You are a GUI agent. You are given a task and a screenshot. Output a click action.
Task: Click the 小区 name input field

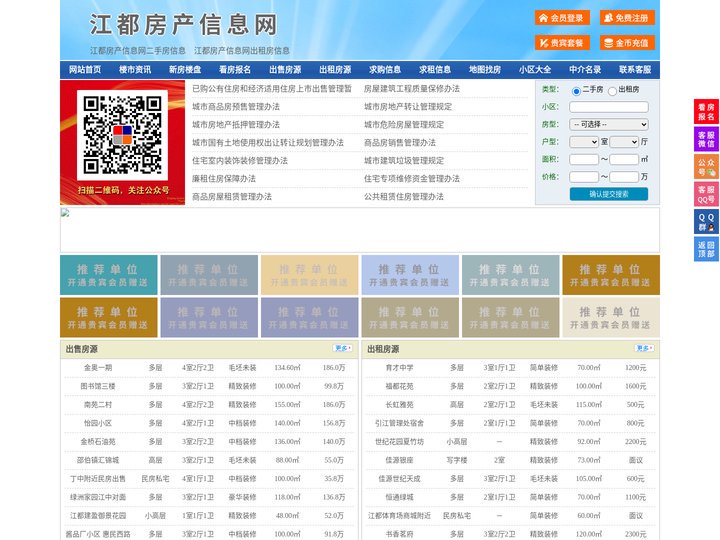click(609, 107)
